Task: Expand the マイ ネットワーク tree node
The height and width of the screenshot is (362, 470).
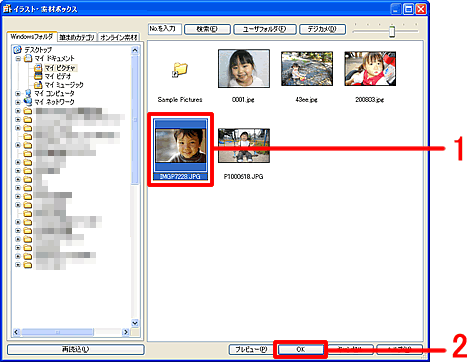Action: coord(18,102)
